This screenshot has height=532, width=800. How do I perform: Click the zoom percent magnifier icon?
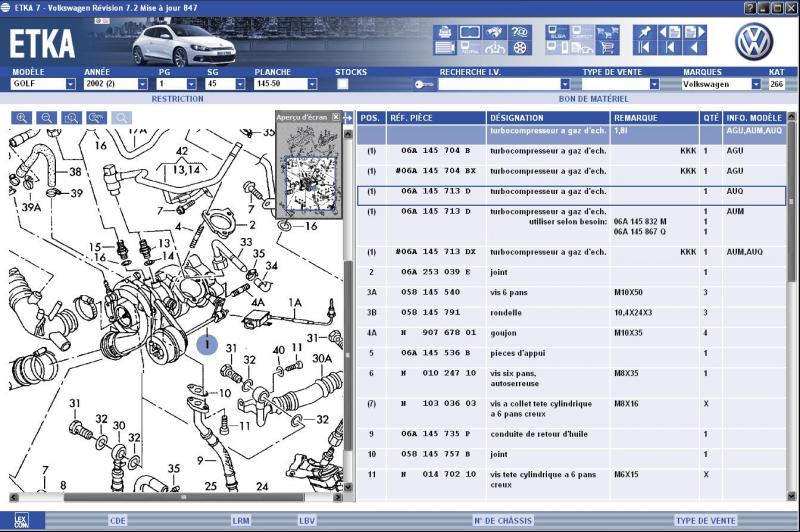click(x=96, y=118)
